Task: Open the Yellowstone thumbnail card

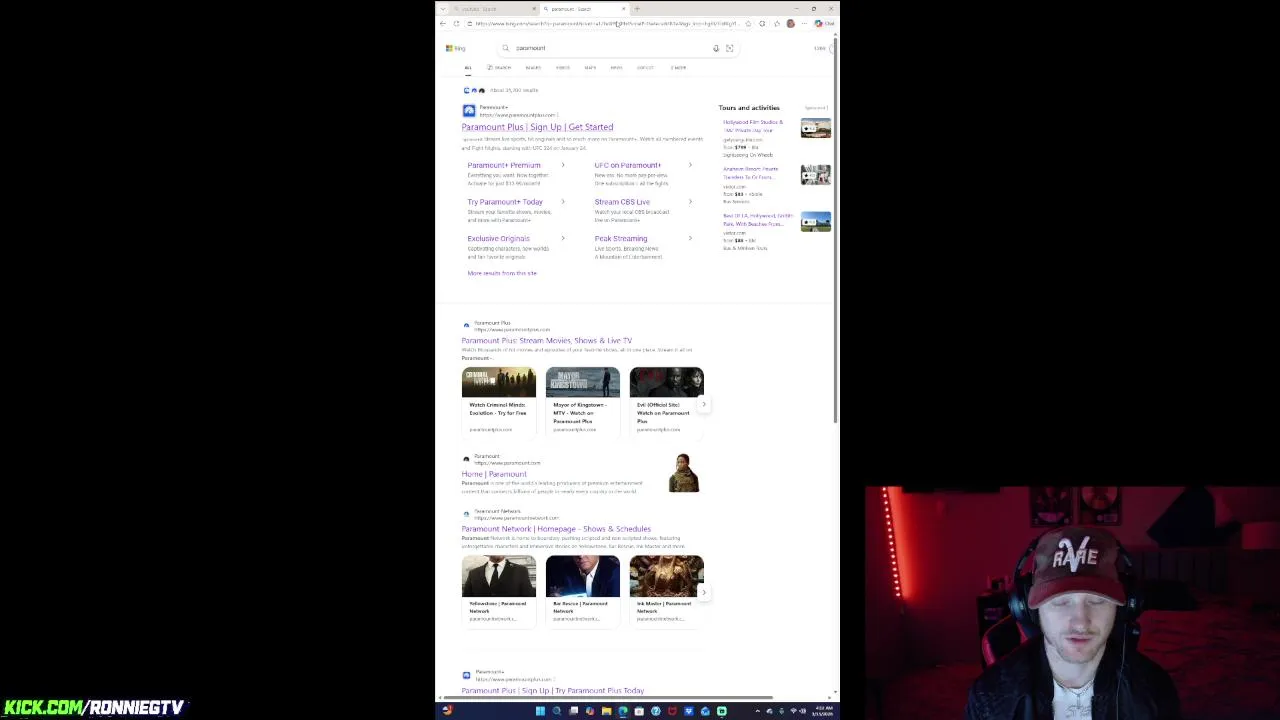Action: tap(498, 590)
